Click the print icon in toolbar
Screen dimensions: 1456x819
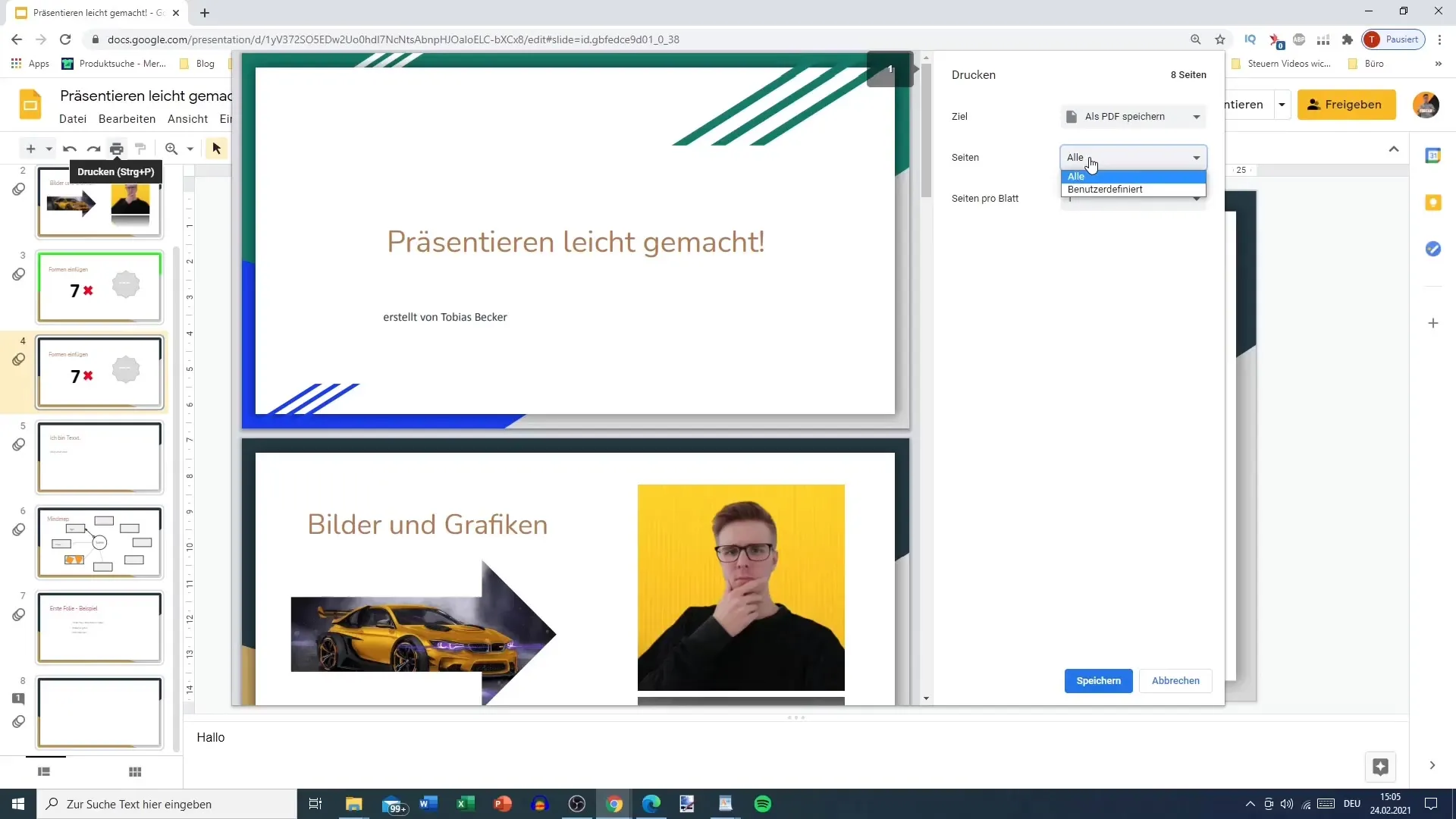(x=116, y=149)
